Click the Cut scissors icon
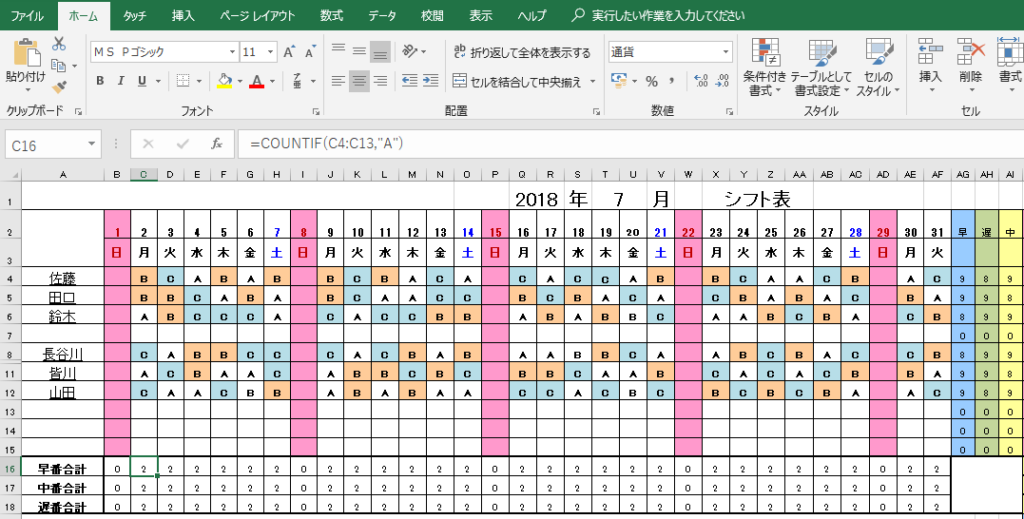Viewport: 1024px width, 519px height. coord(59,44)
